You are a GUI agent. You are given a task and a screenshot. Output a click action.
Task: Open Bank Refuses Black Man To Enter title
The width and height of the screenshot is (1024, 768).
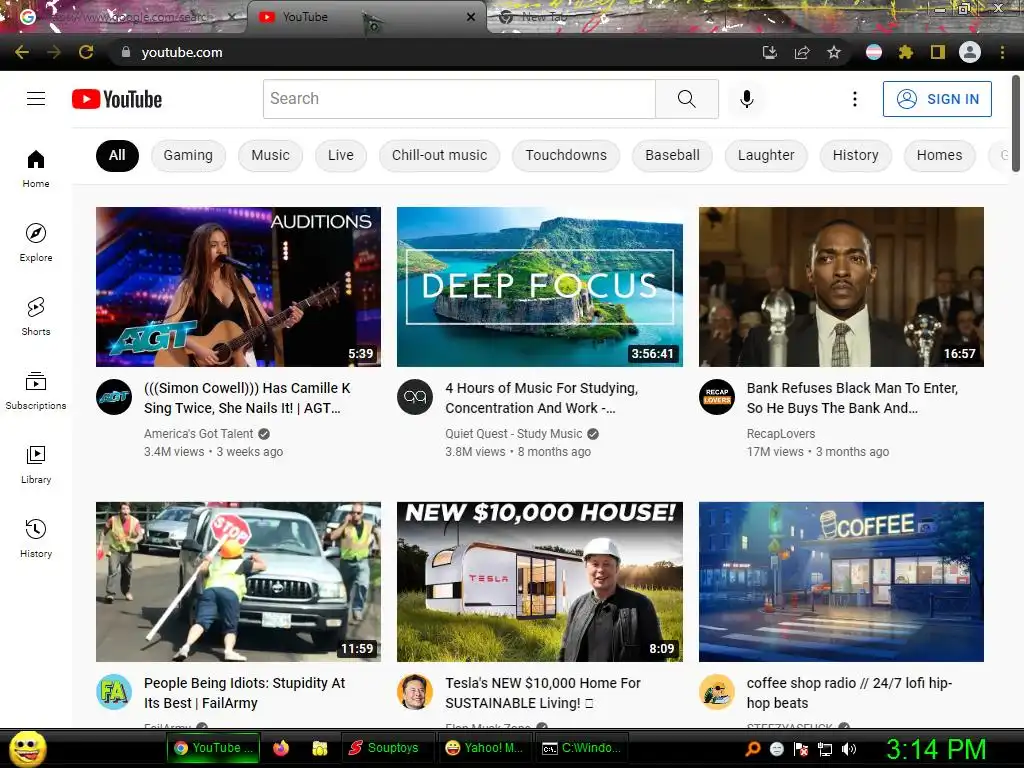click(x=852, y=398)
